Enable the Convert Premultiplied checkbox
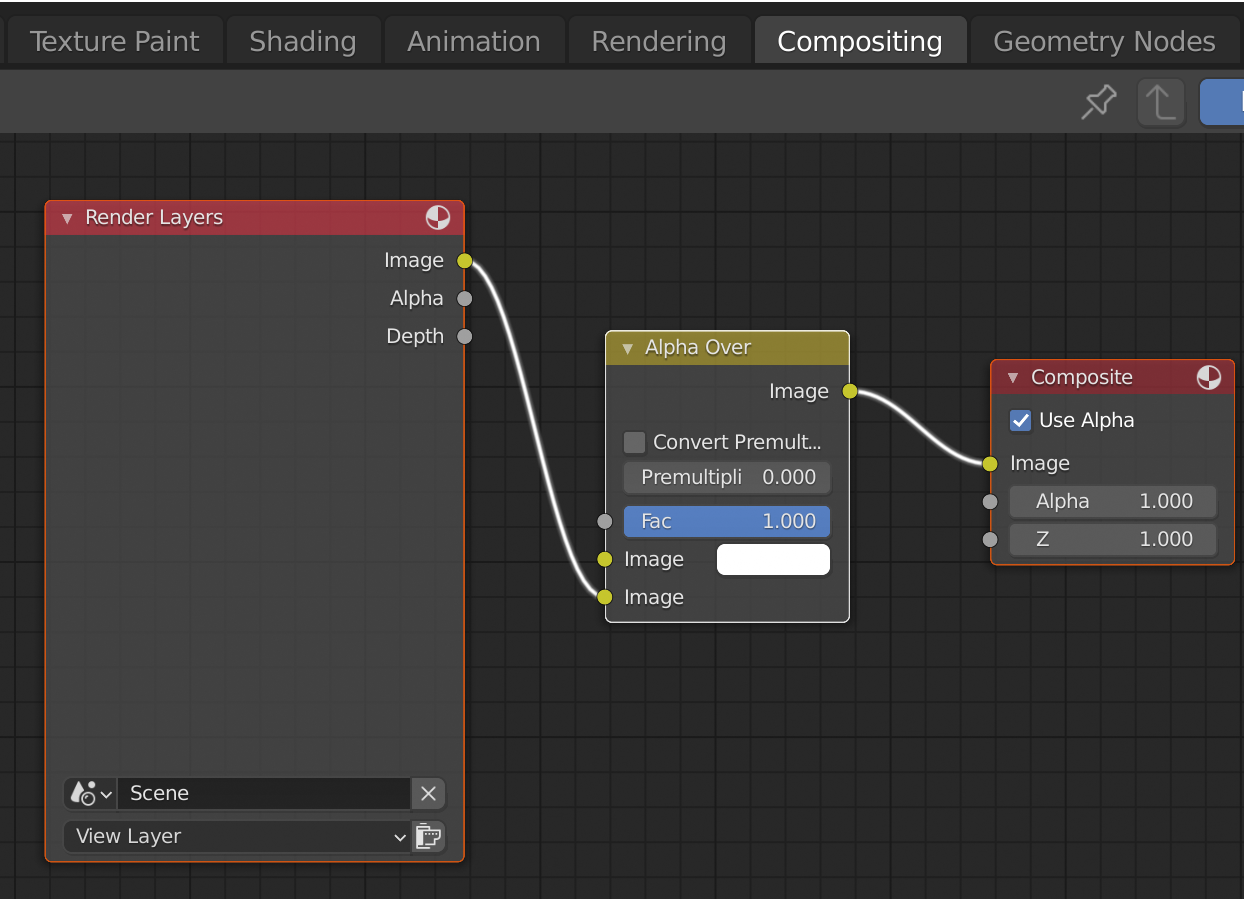This screenshot has height=899, width=1244. click(634, 441)
